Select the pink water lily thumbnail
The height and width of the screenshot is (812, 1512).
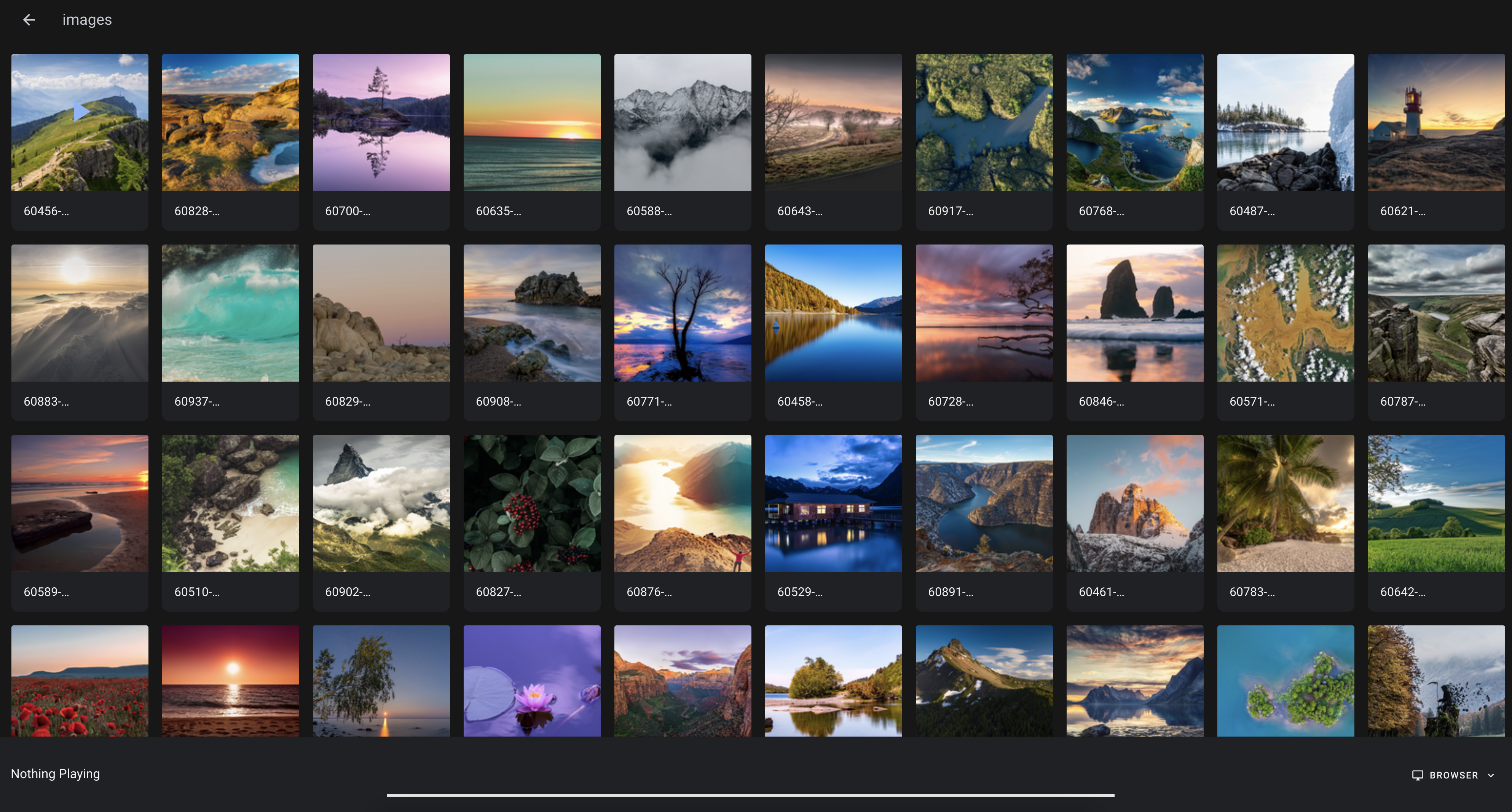coord(532,681)
